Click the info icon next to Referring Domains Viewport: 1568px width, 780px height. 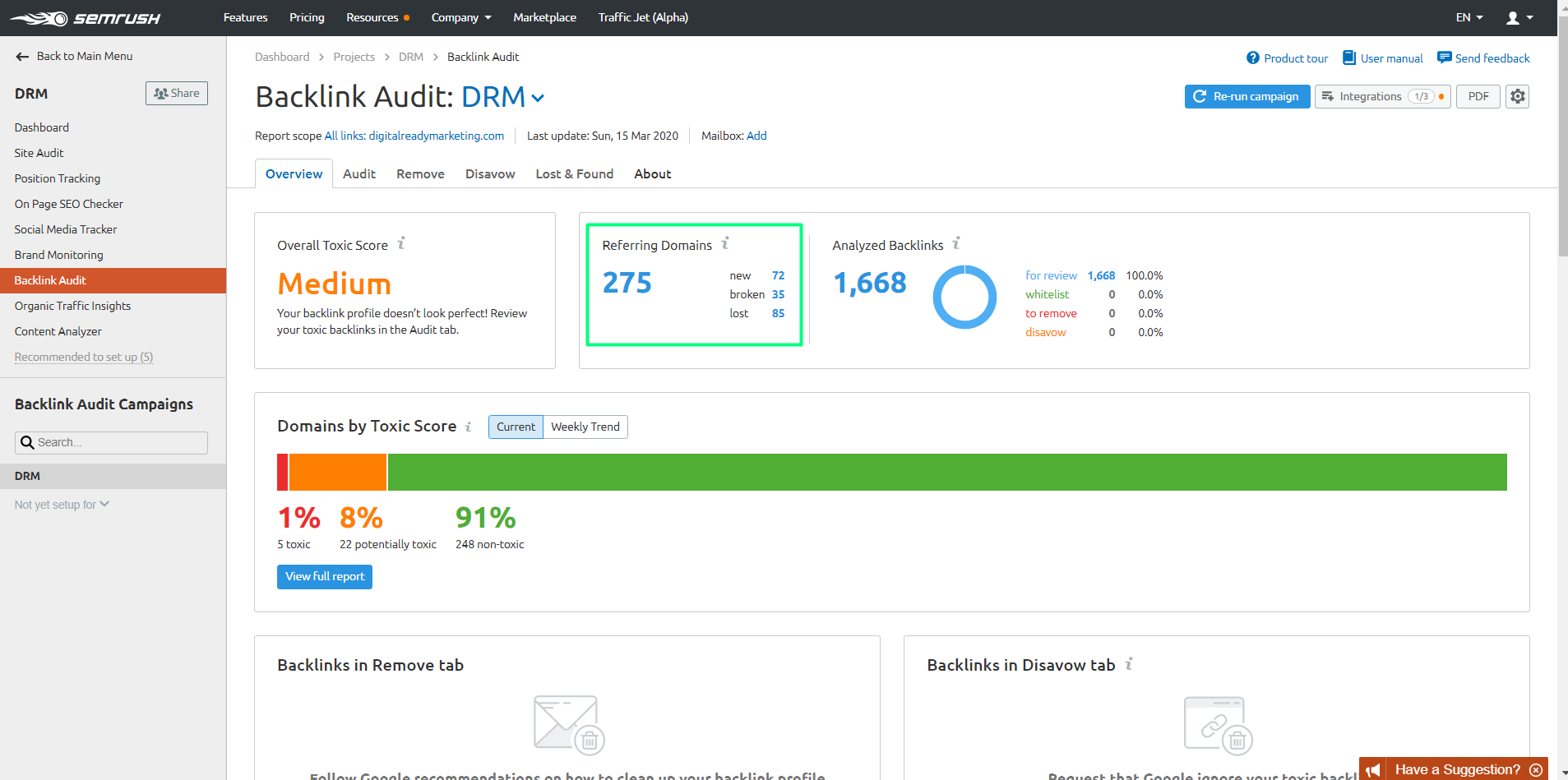725,243
